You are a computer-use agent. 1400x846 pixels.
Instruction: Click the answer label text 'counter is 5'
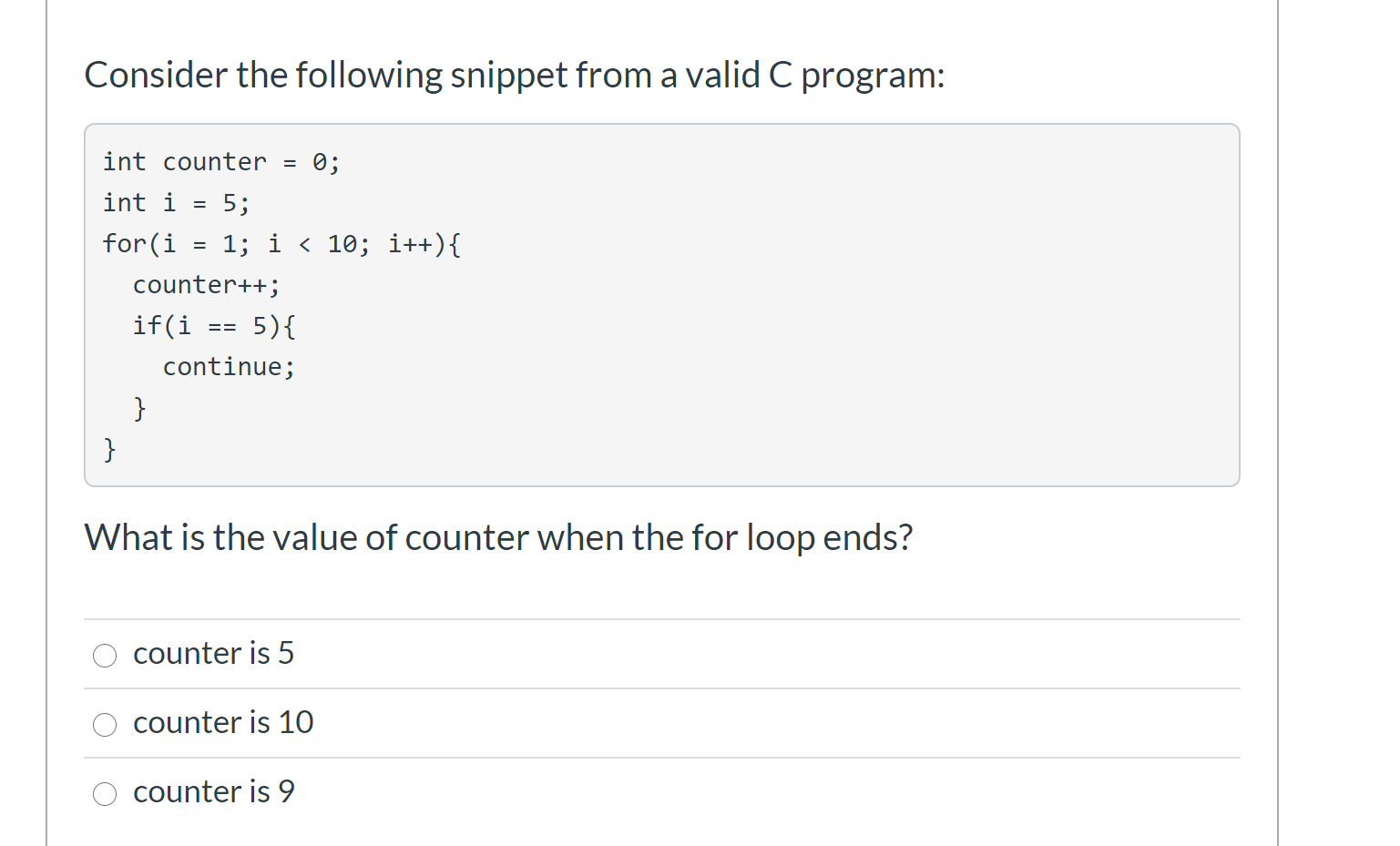(213, 652)
